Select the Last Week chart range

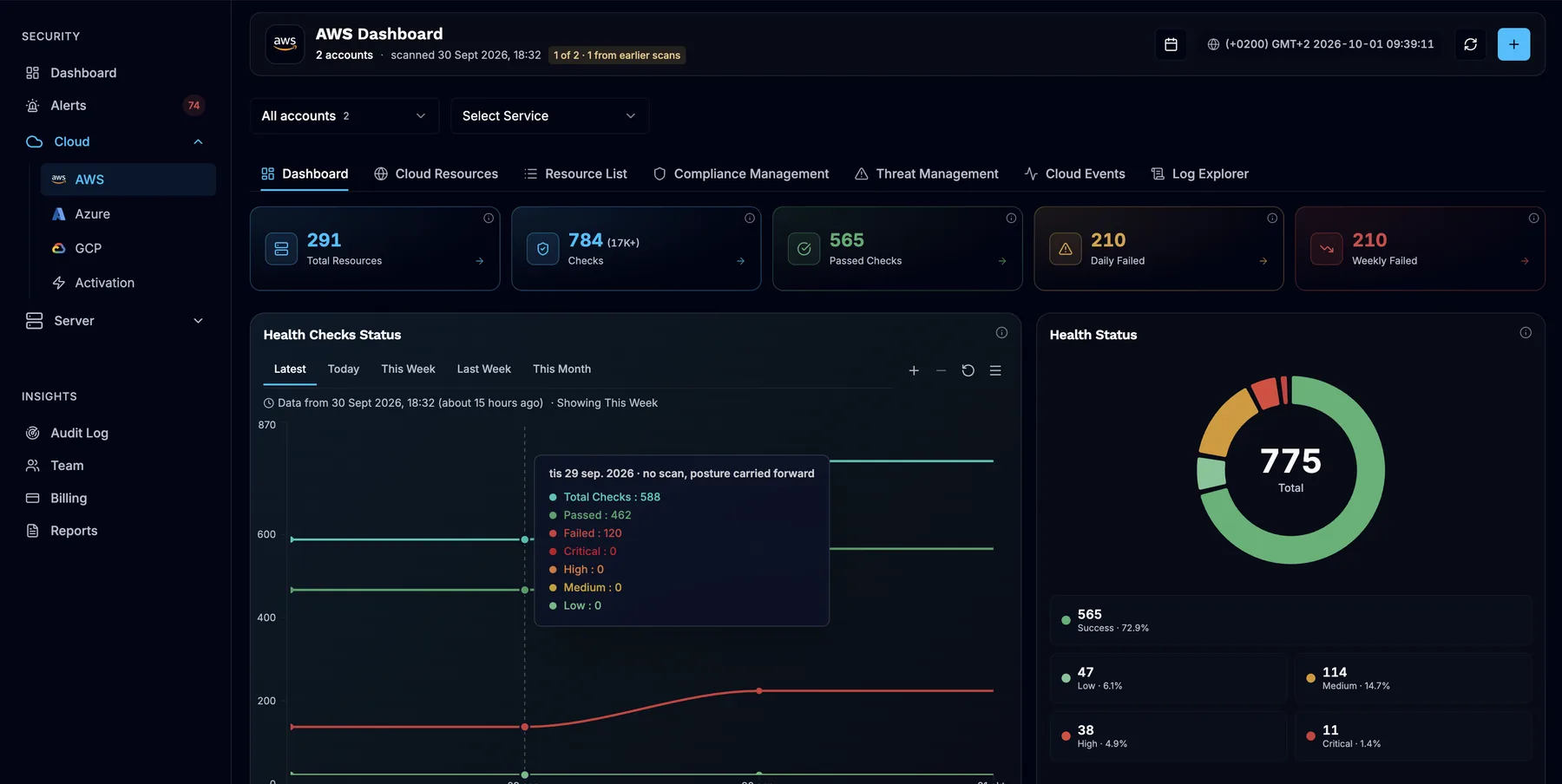484,369
